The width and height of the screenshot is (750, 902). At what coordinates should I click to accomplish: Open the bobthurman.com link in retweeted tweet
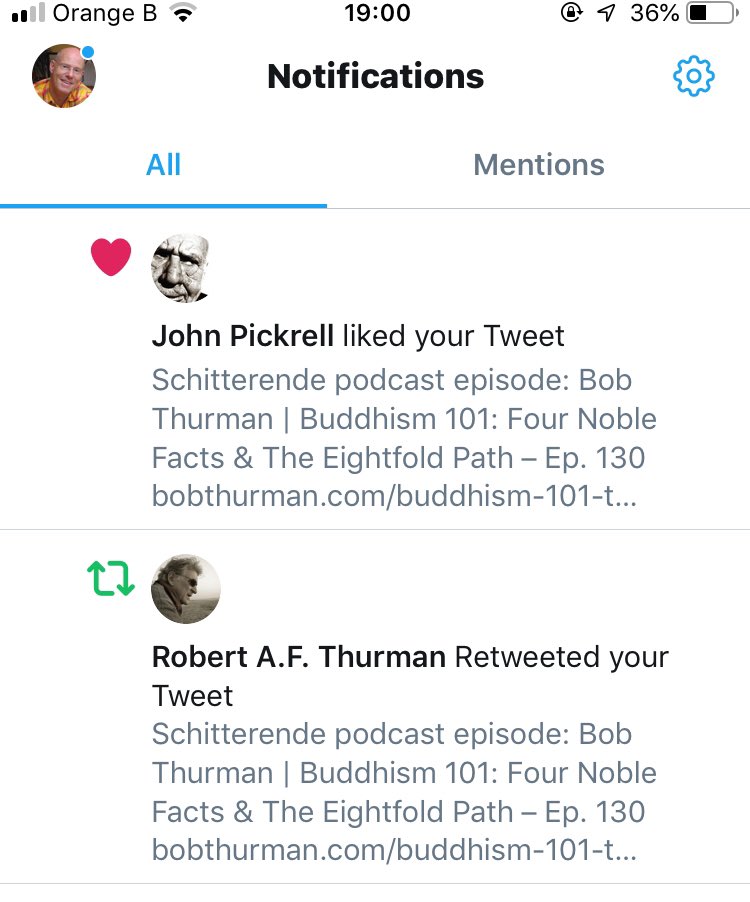(394, 850)
